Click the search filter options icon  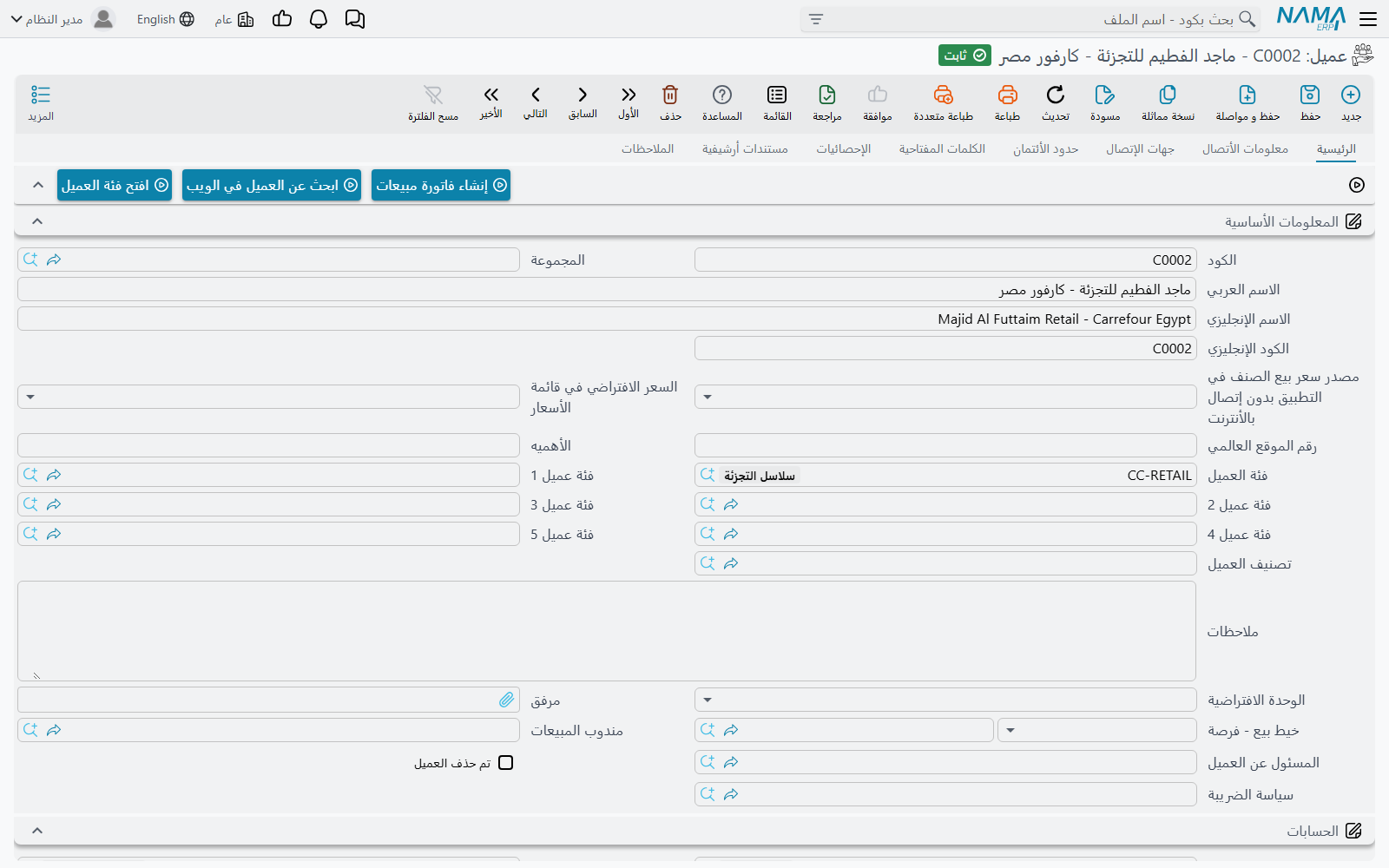[816, 19]
